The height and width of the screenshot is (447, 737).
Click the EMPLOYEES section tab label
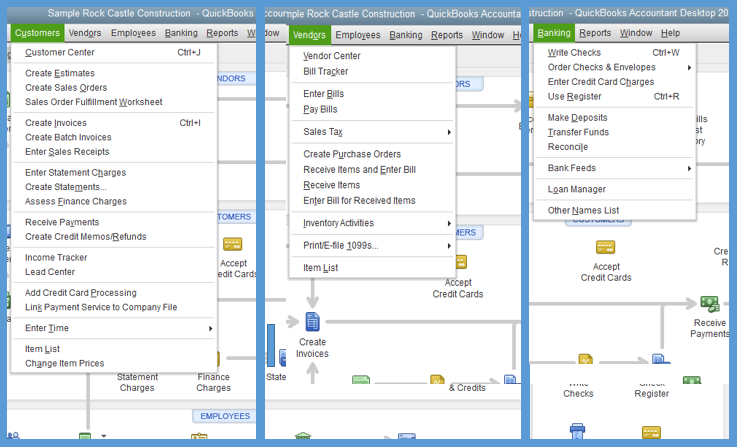(225, 416)
